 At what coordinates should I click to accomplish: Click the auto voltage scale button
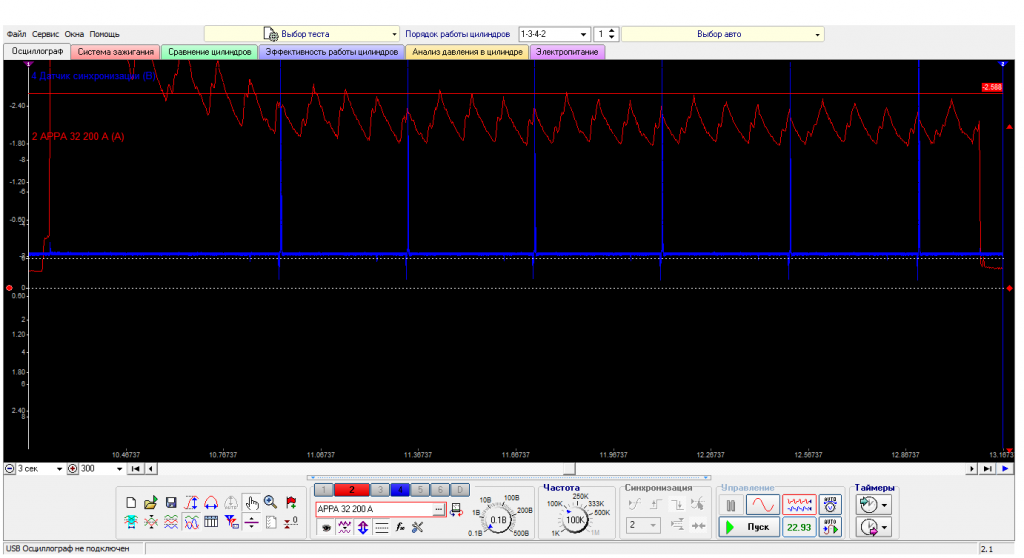(x=830, y=505)
